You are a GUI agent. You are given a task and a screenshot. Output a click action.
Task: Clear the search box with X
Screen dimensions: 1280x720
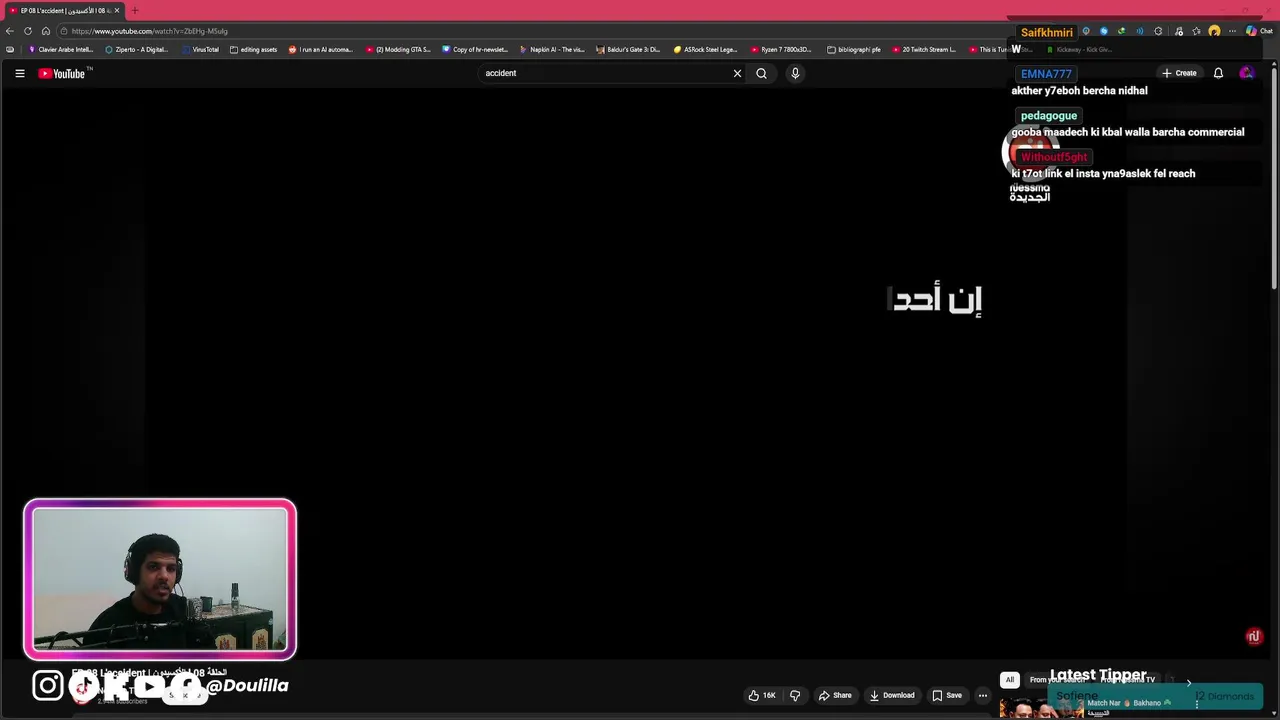pos(737,73)
